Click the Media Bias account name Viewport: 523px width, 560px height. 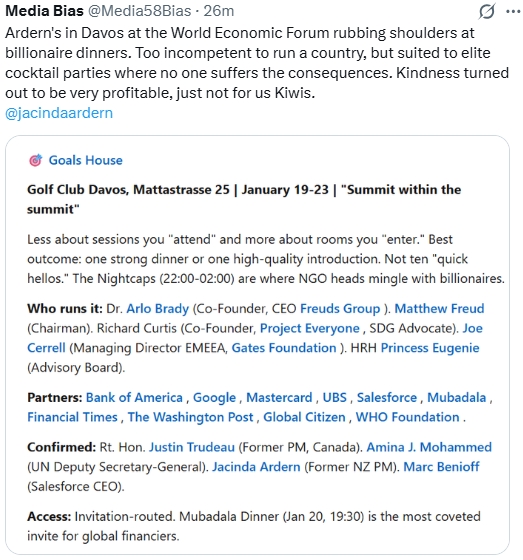(x=44, y=11)
